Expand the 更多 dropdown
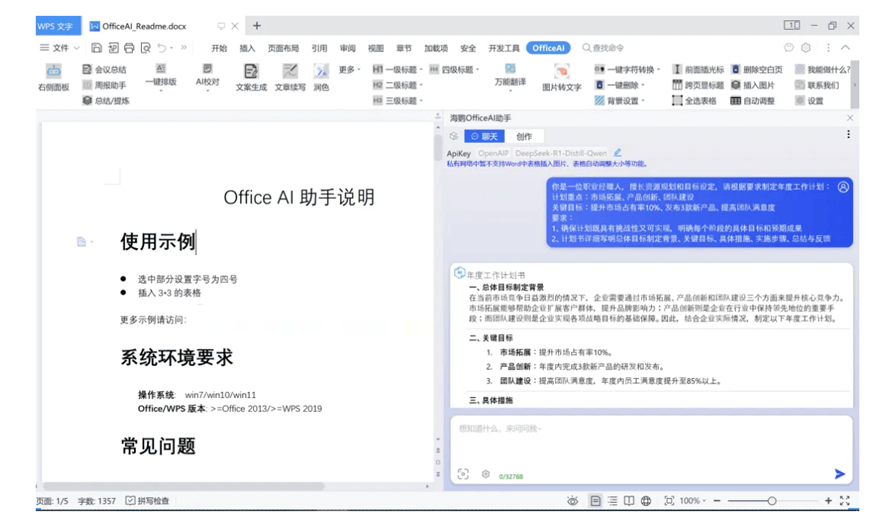Screen dimensions: 869x530 click(359, 70)
